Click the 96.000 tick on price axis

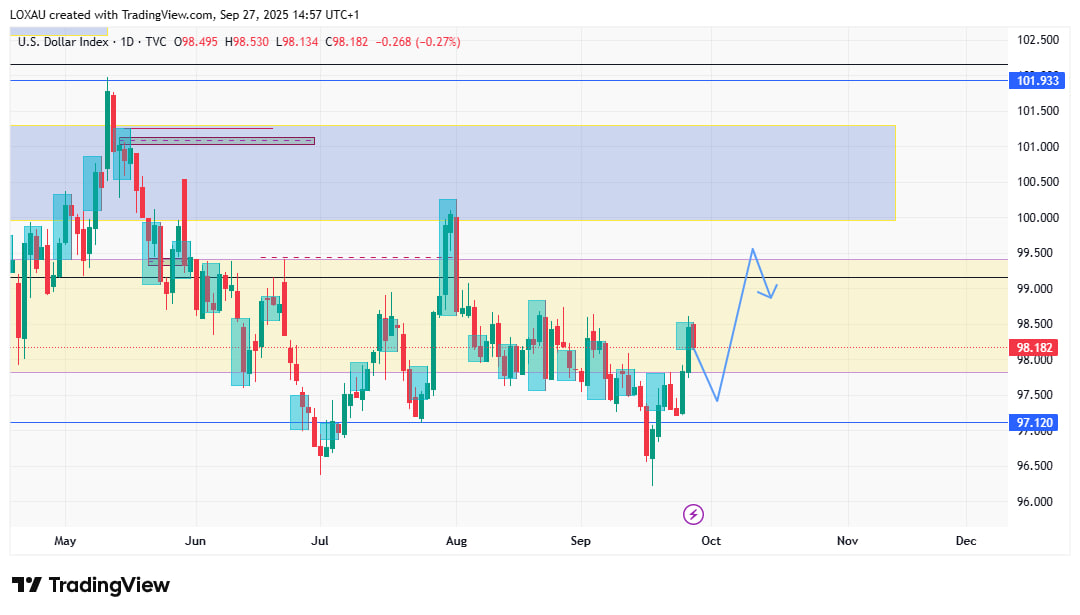click(1037, 502)
